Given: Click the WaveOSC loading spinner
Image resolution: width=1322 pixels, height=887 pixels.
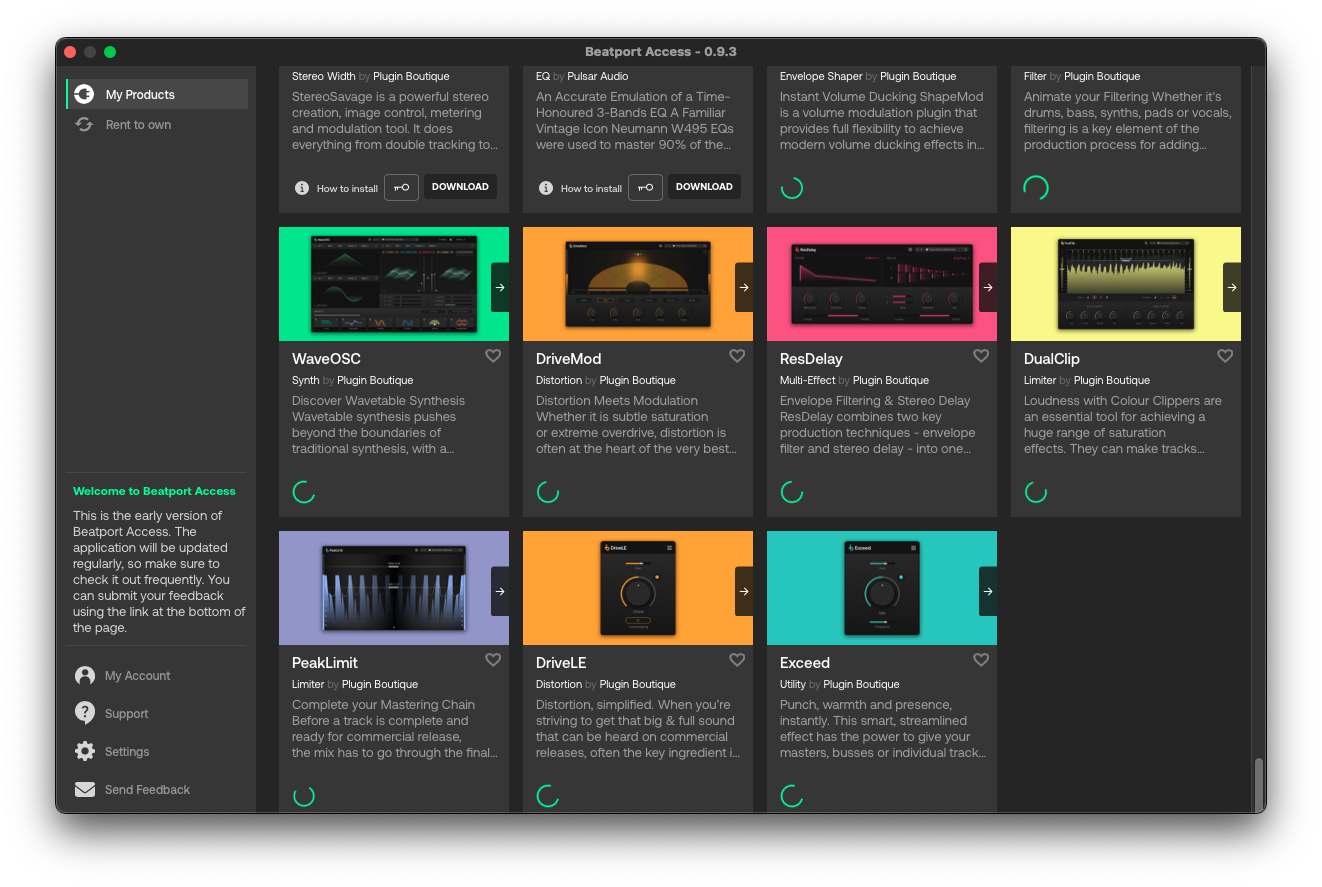Looking at the screenshot, I should click(304, 492).
